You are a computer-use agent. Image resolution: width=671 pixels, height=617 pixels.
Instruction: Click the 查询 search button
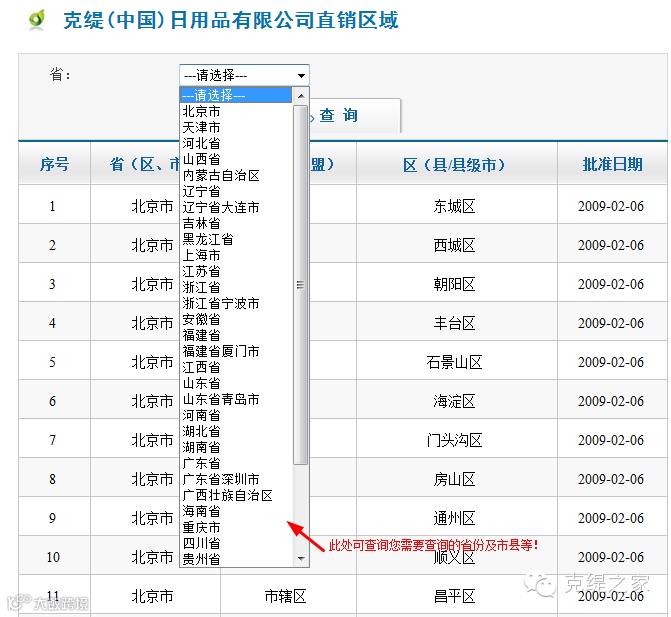tap(354, 116)
